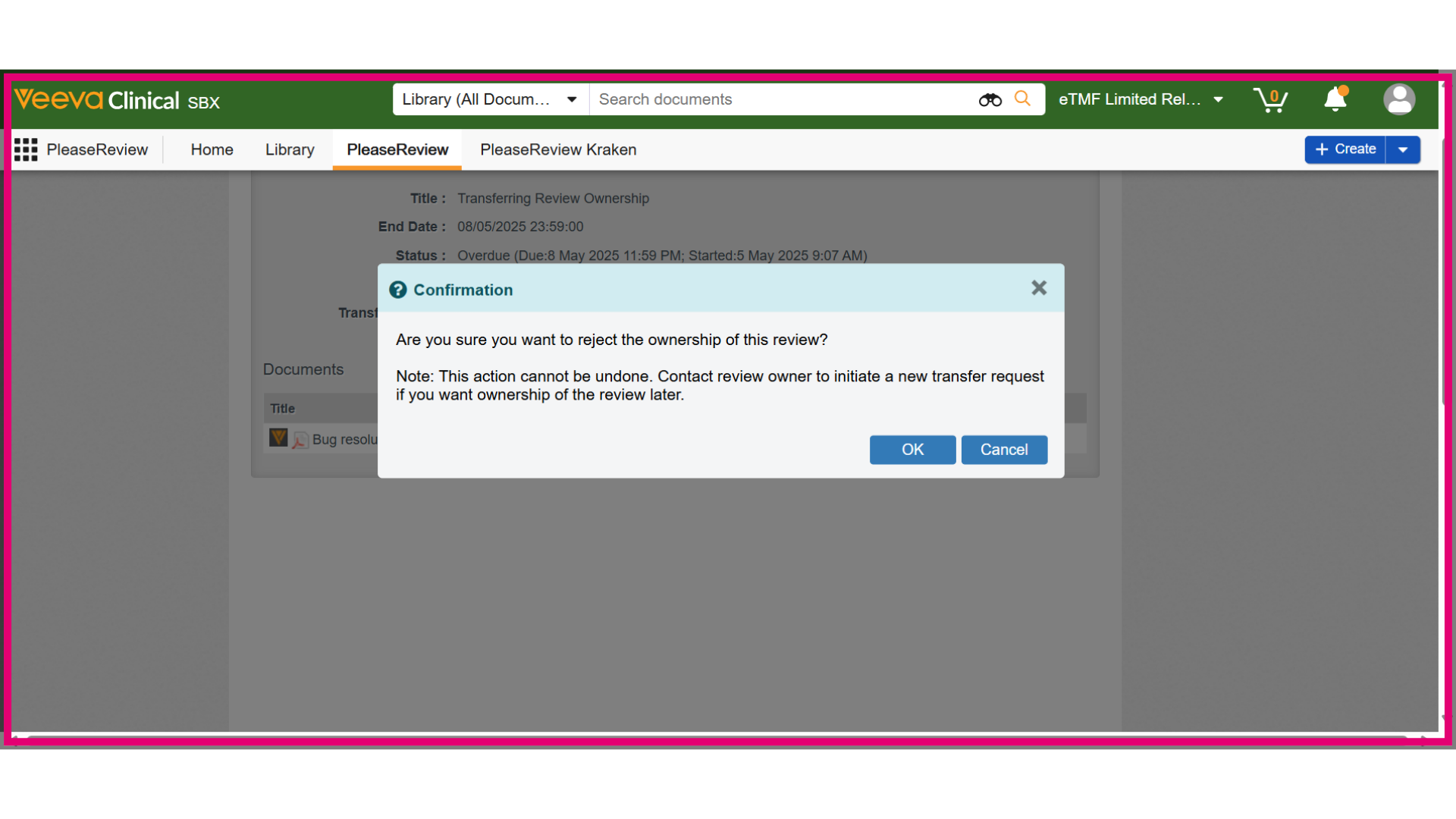The image size is (1456, 819).
Task: Click the Documents section heading
Action: tap(303, 369)
